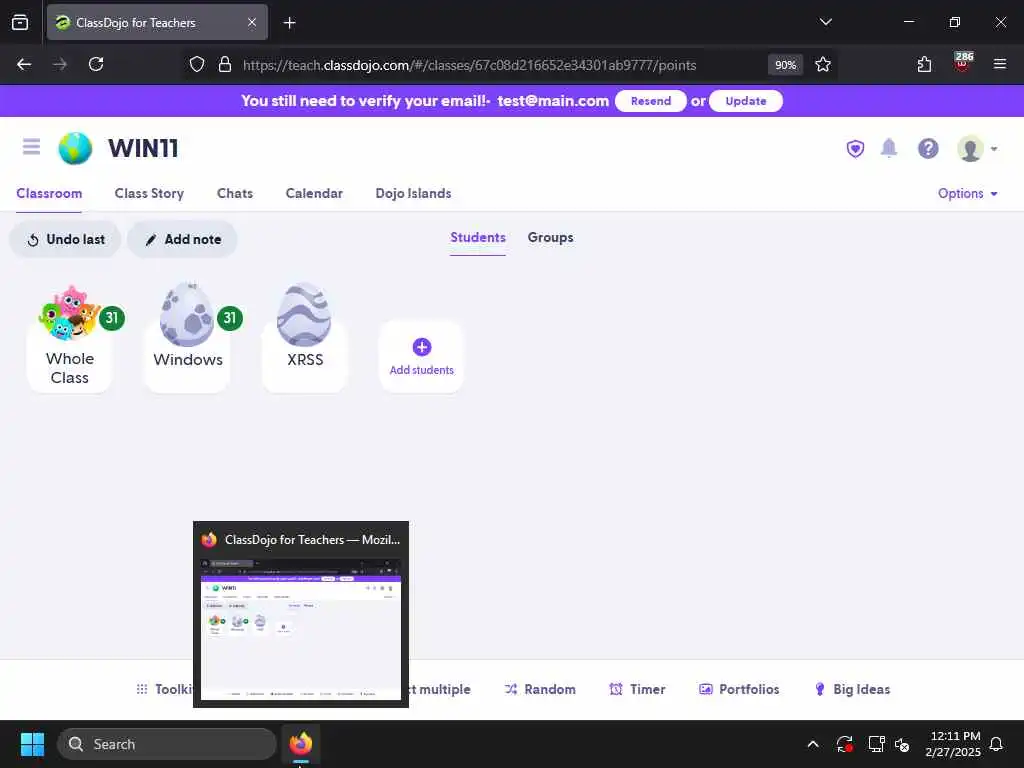The image size is (1024, 768).
Task: Open the help question mark icon
Action: [x=928, y=149]
